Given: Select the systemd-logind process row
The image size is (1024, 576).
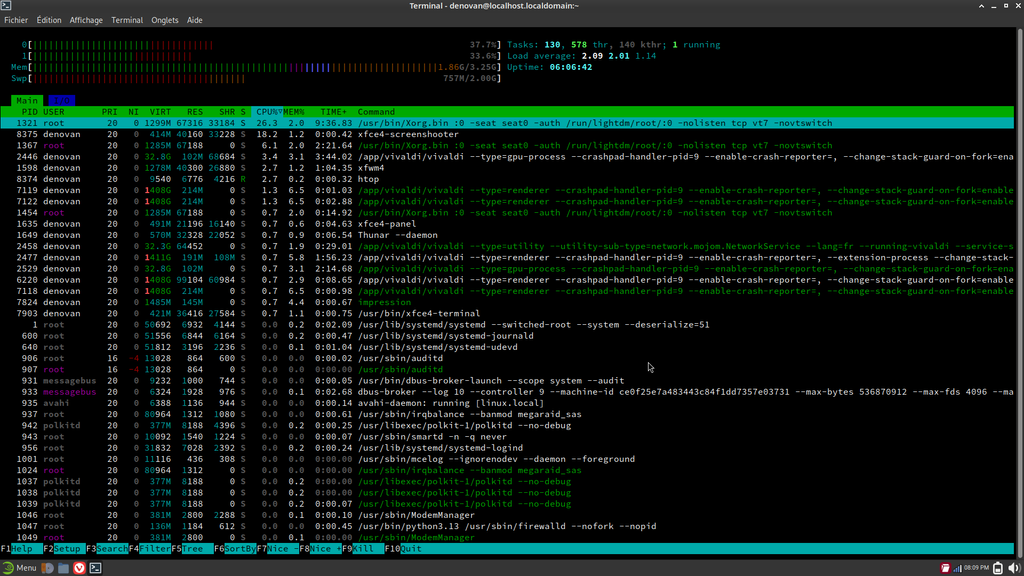Looking at the screenshot, I should 507,448.
